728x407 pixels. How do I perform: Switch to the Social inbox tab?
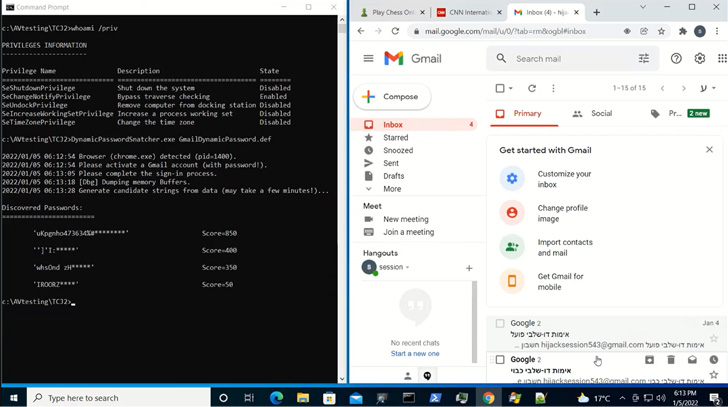pos(592,114)
